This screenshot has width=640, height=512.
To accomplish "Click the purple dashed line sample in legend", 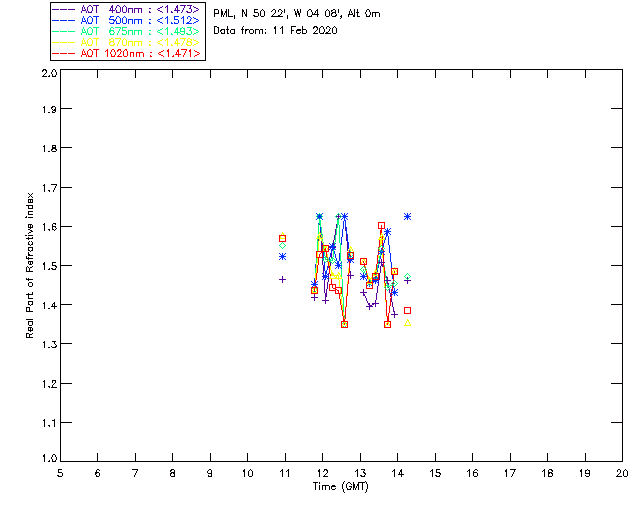I will coord(64,9).
